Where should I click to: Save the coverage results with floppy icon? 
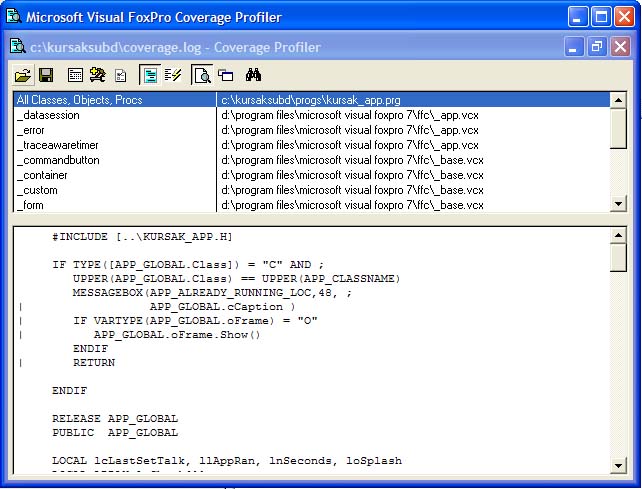click(46, 75)
